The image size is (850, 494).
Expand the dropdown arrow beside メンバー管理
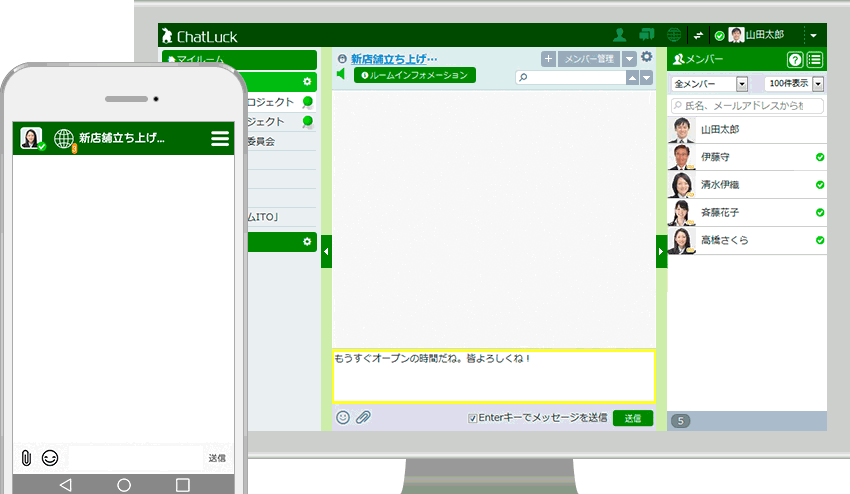pos(629,59)
